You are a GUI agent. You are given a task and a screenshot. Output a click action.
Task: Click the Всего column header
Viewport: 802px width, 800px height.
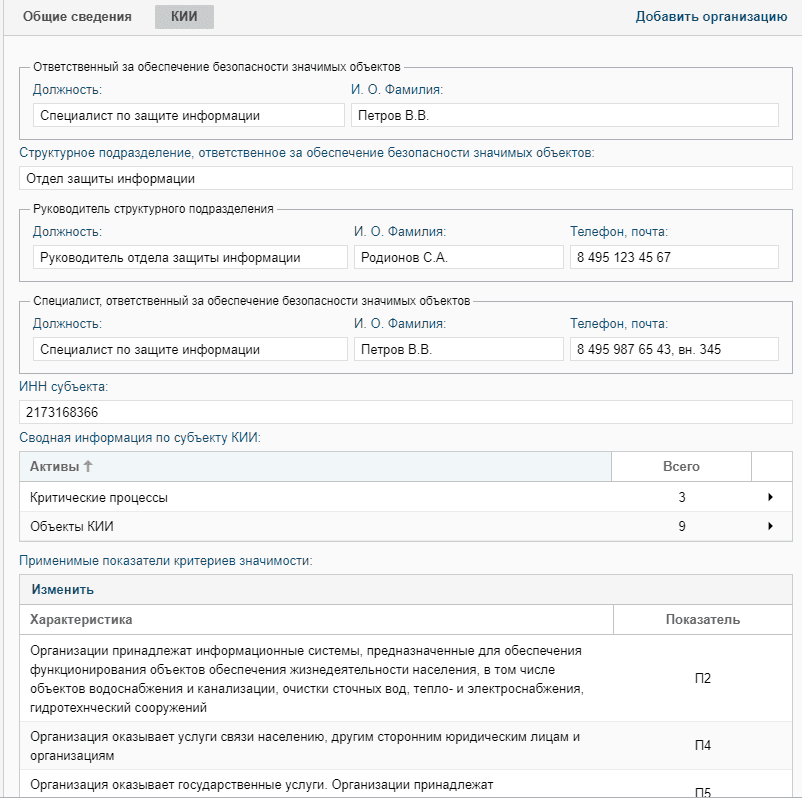[681, 467]
